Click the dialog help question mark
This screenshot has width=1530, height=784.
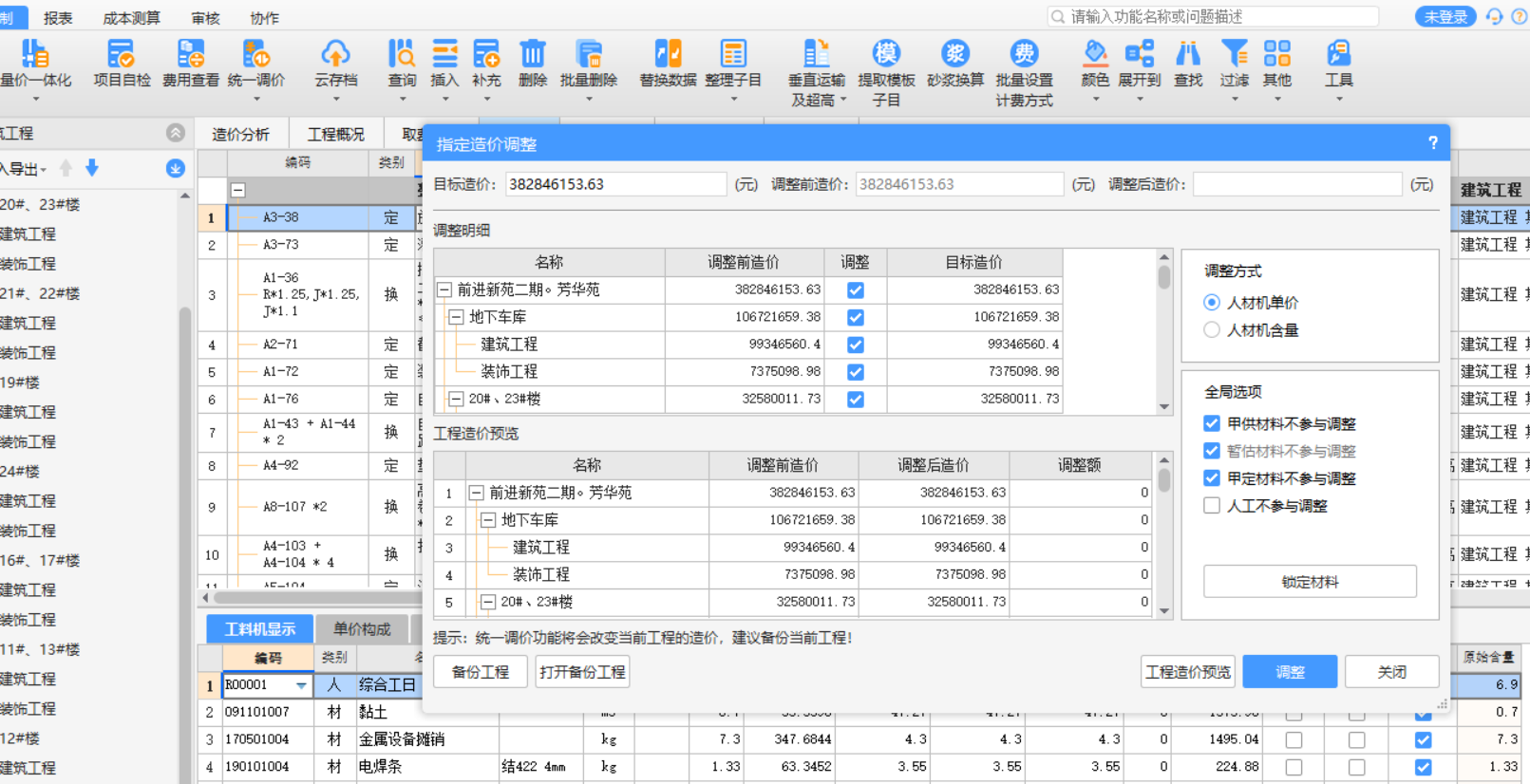coord(1433,143)
